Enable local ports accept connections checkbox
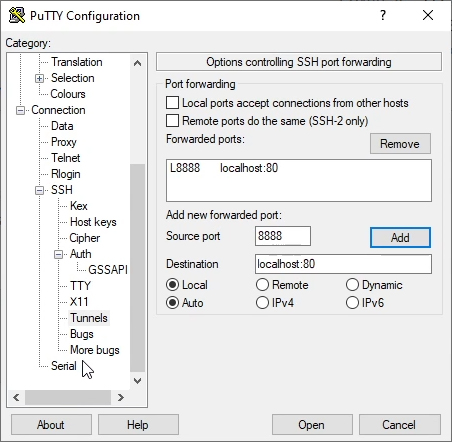The image size is (452, 442). (172, 103)
